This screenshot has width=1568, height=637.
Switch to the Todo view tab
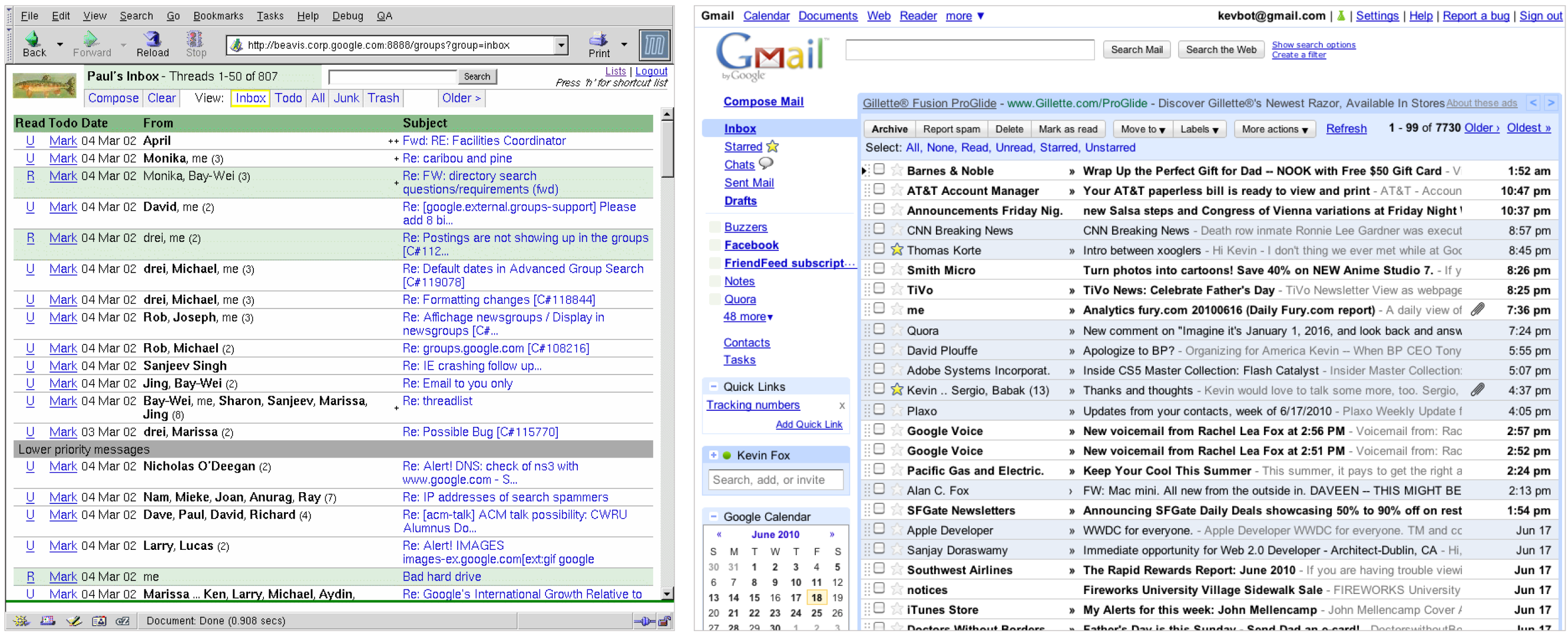click(288, 98)
